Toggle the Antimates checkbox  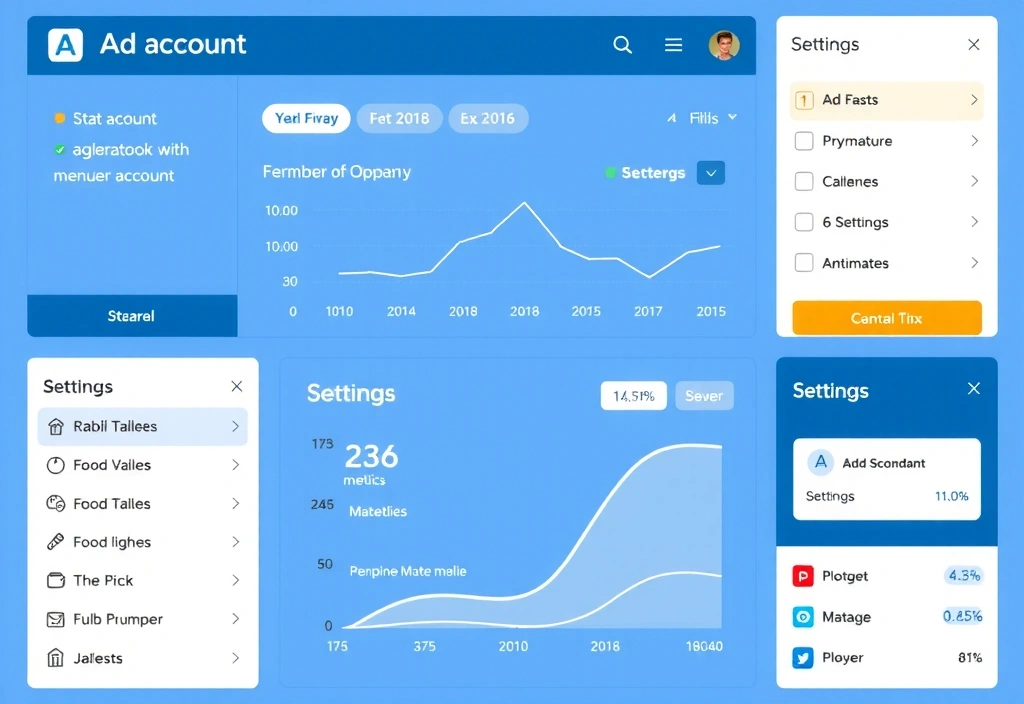pyautogui.click(x=805, y=262)
